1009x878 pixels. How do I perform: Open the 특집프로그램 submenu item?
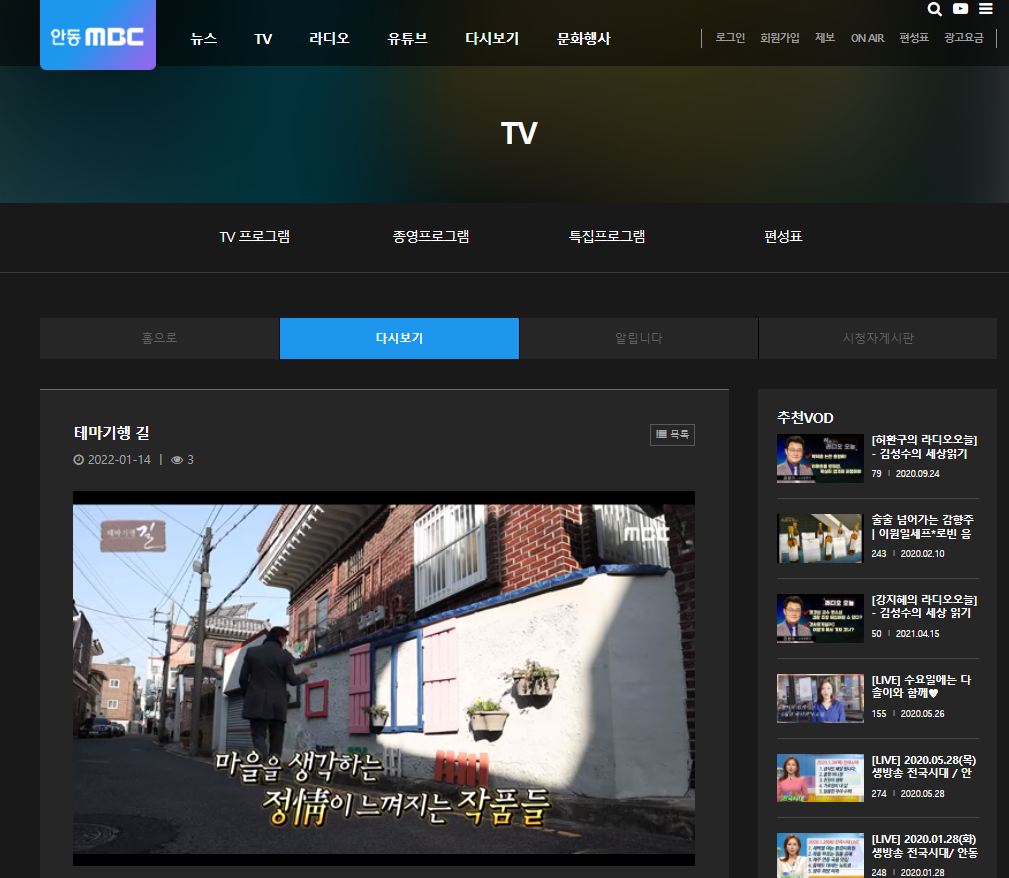607,237
